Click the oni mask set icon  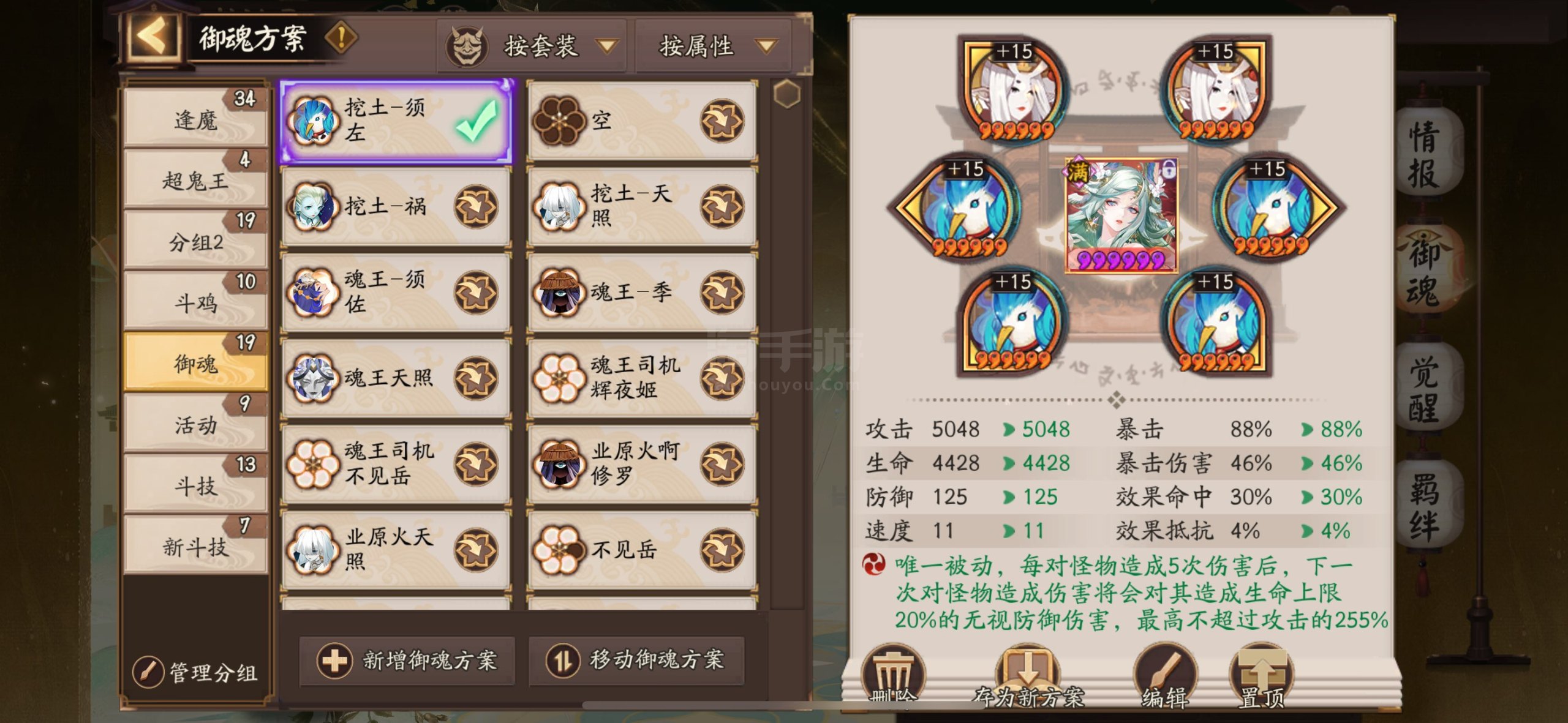(467, 46)
